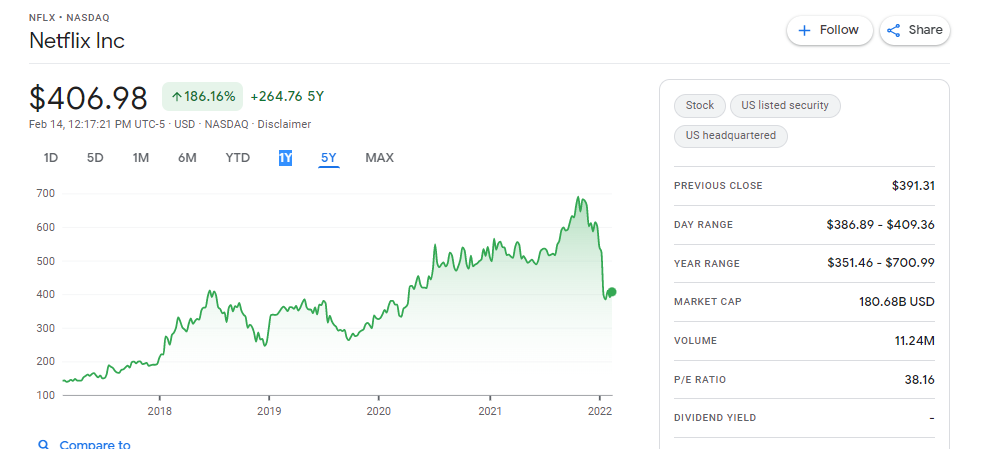Click the Follow button
Image resolution: width=986 pixels, height=449 pixels.
829,30
